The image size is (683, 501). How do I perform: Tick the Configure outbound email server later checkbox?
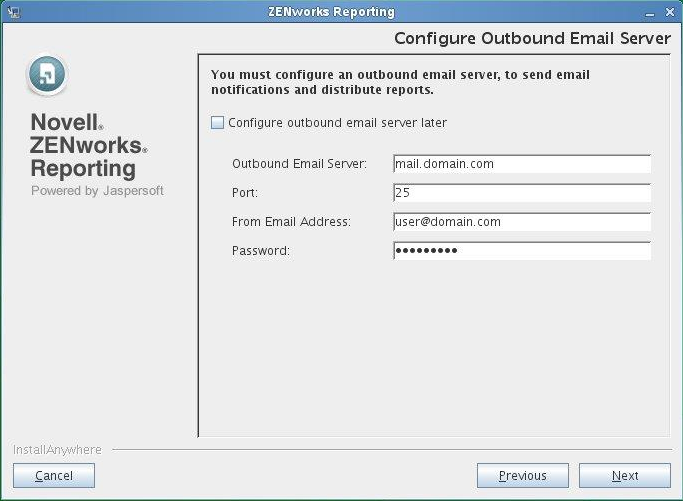click(217, 122)
